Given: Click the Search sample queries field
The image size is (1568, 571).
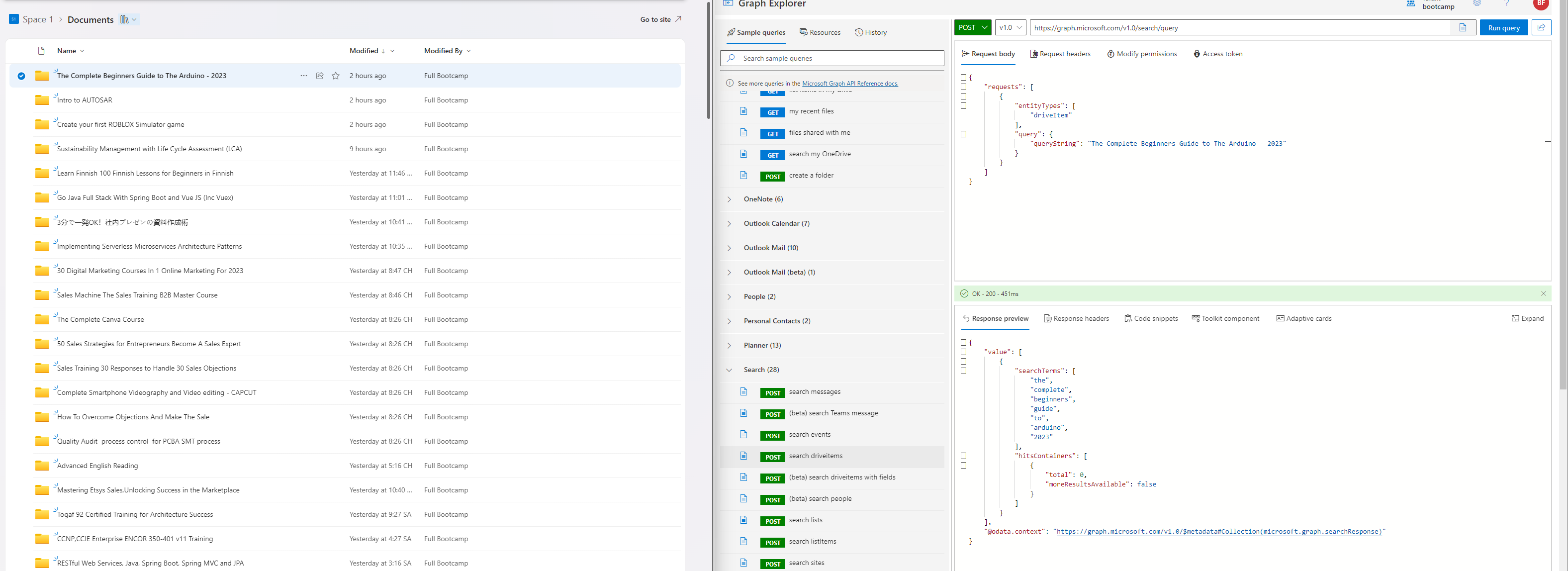Looking at the screenshot, I should (x=832, y=58).
